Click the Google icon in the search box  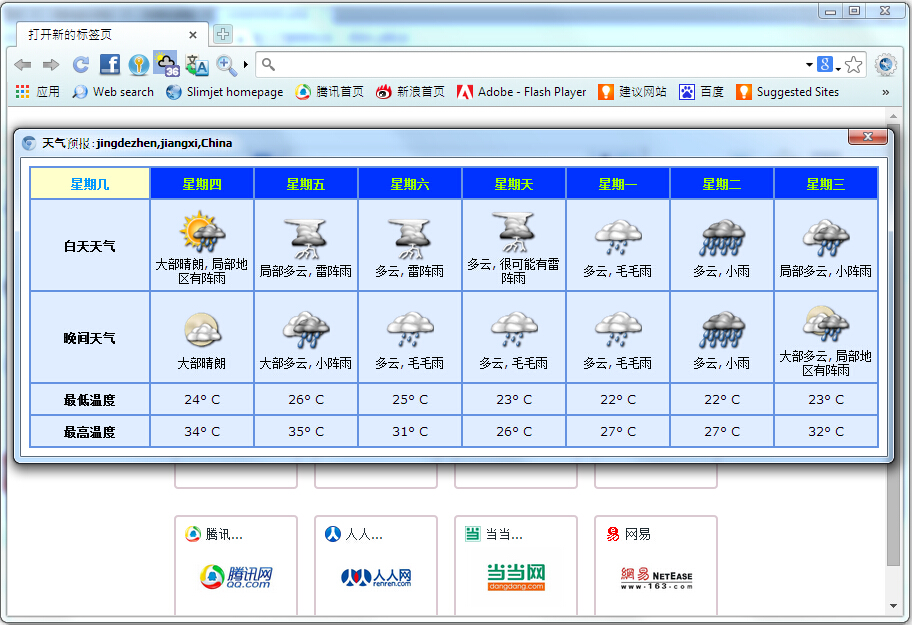pyautogui.click(x=824, y=64)
